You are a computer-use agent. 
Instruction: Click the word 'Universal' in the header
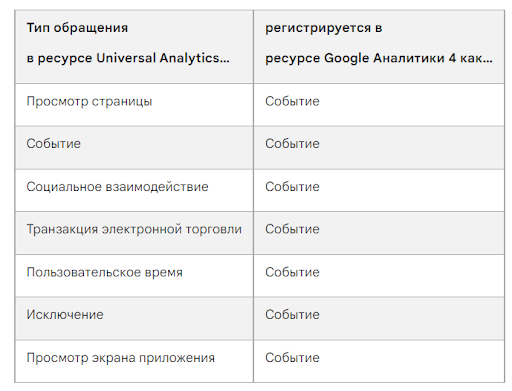coord(126,58)
